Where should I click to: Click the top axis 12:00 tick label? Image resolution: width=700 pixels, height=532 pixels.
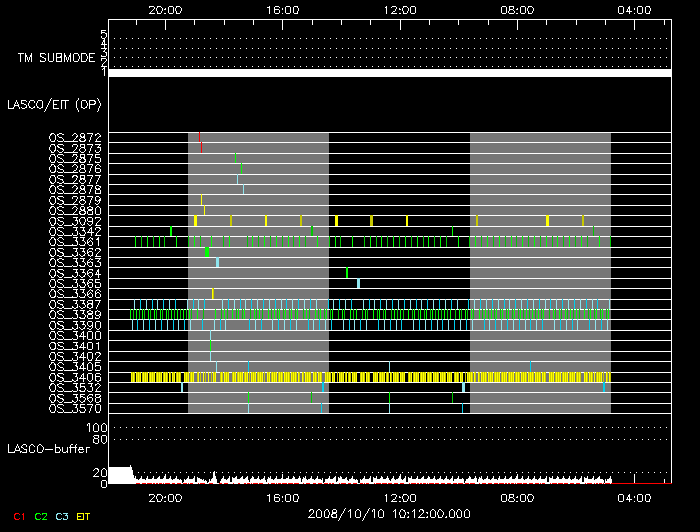400,9
